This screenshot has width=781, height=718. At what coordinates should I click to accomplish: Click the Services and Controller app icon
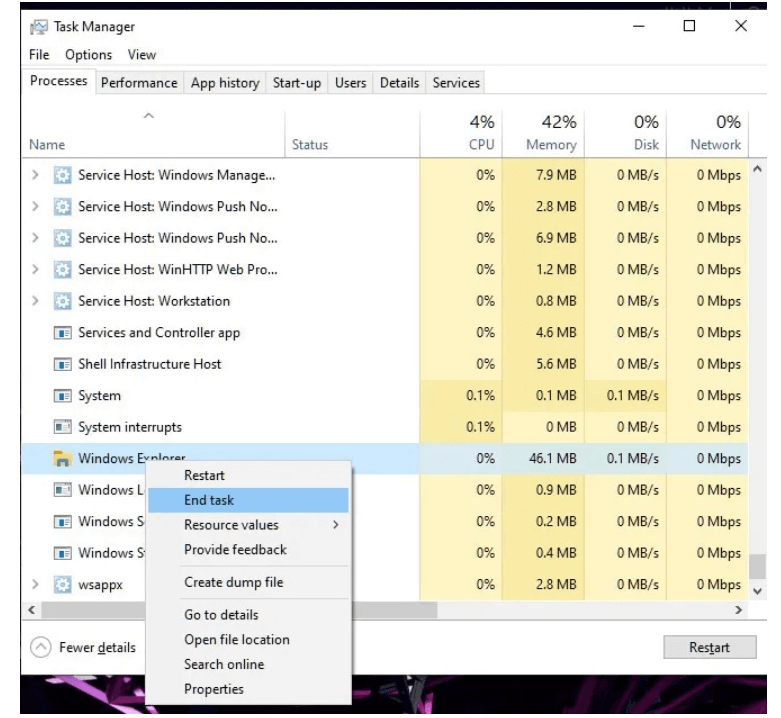62,333
